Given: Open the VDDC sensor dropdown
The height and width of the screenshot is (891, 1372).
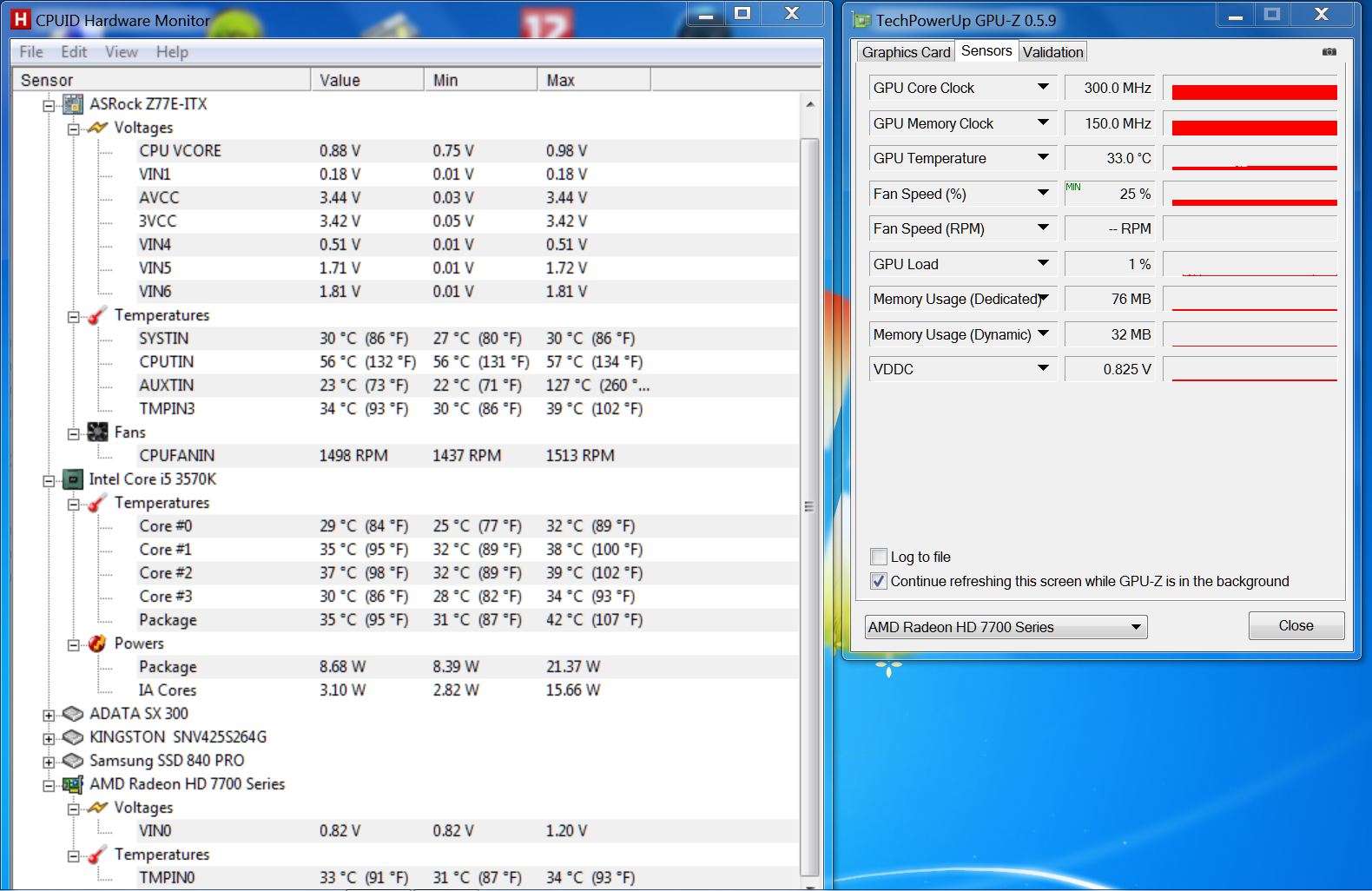Looking at the screenshot, I should pyautogui.click(x=1044, y=368).
